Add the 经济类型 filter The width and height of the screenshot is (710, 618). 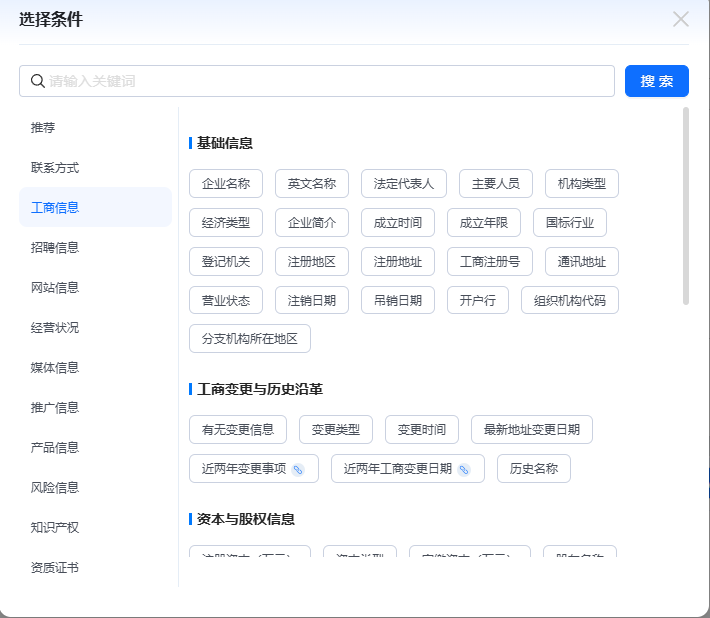tap(226, 222)
